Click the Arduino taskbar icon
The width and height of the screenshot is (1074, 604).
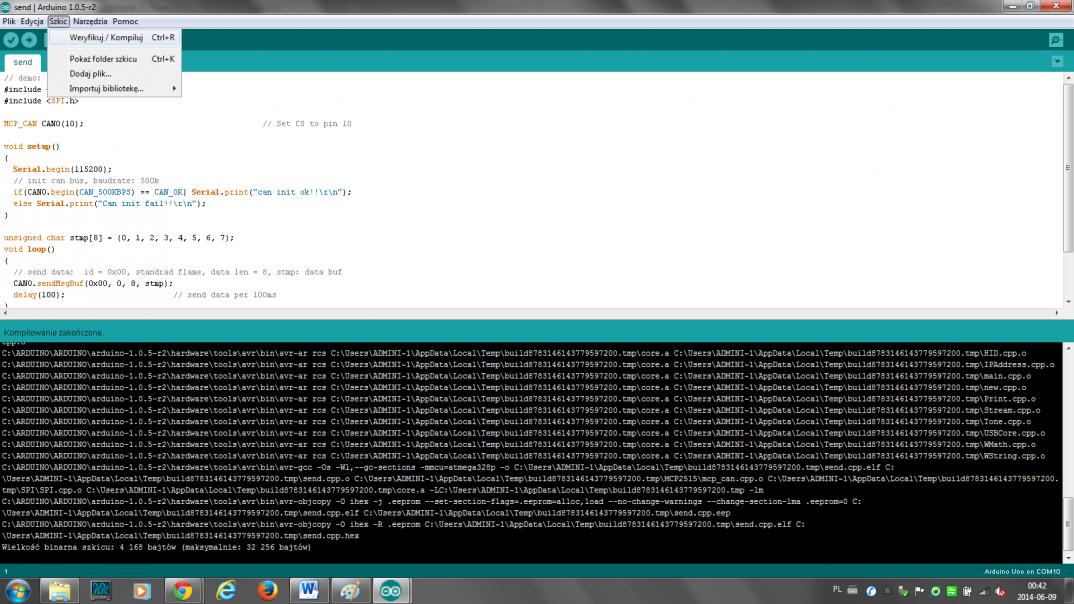coord(391,590)
